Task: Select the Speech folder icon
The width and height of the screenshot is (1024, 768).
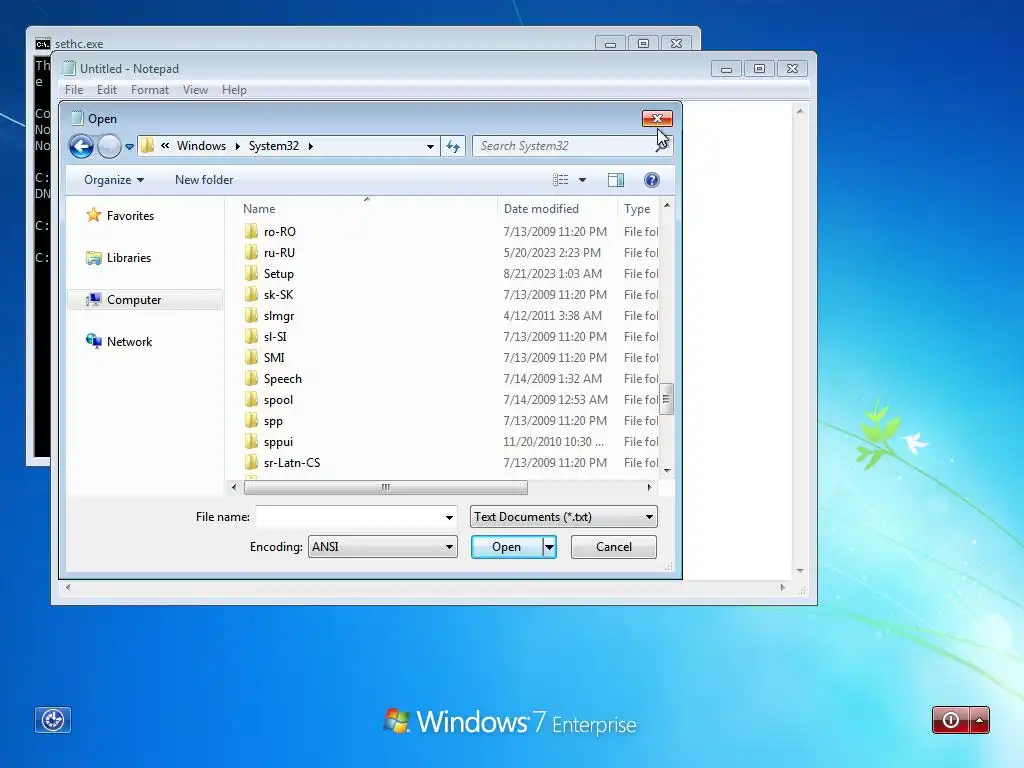Action: coord(251,378)
